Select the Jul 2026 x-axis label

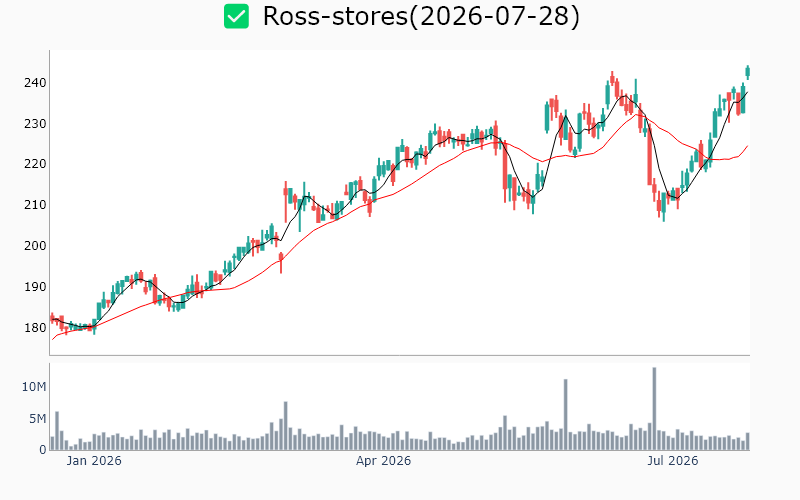[x=672, y=461]
